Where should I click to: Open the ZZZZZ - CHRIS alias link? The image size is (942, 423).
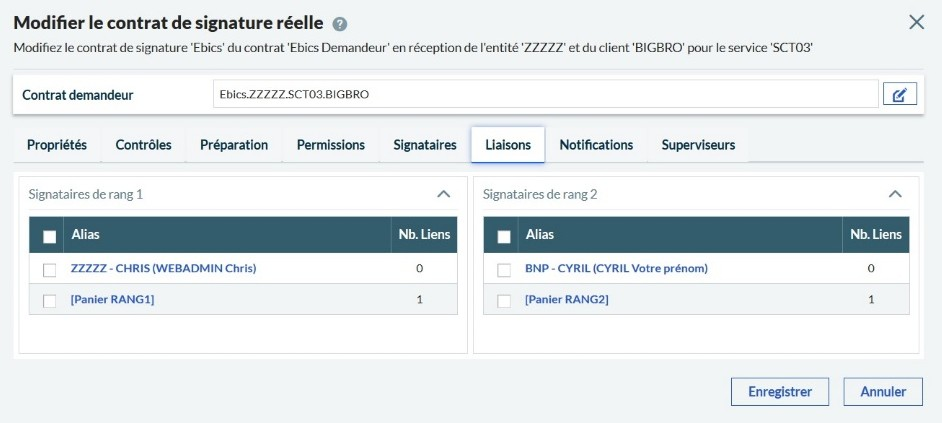point(163,268)
